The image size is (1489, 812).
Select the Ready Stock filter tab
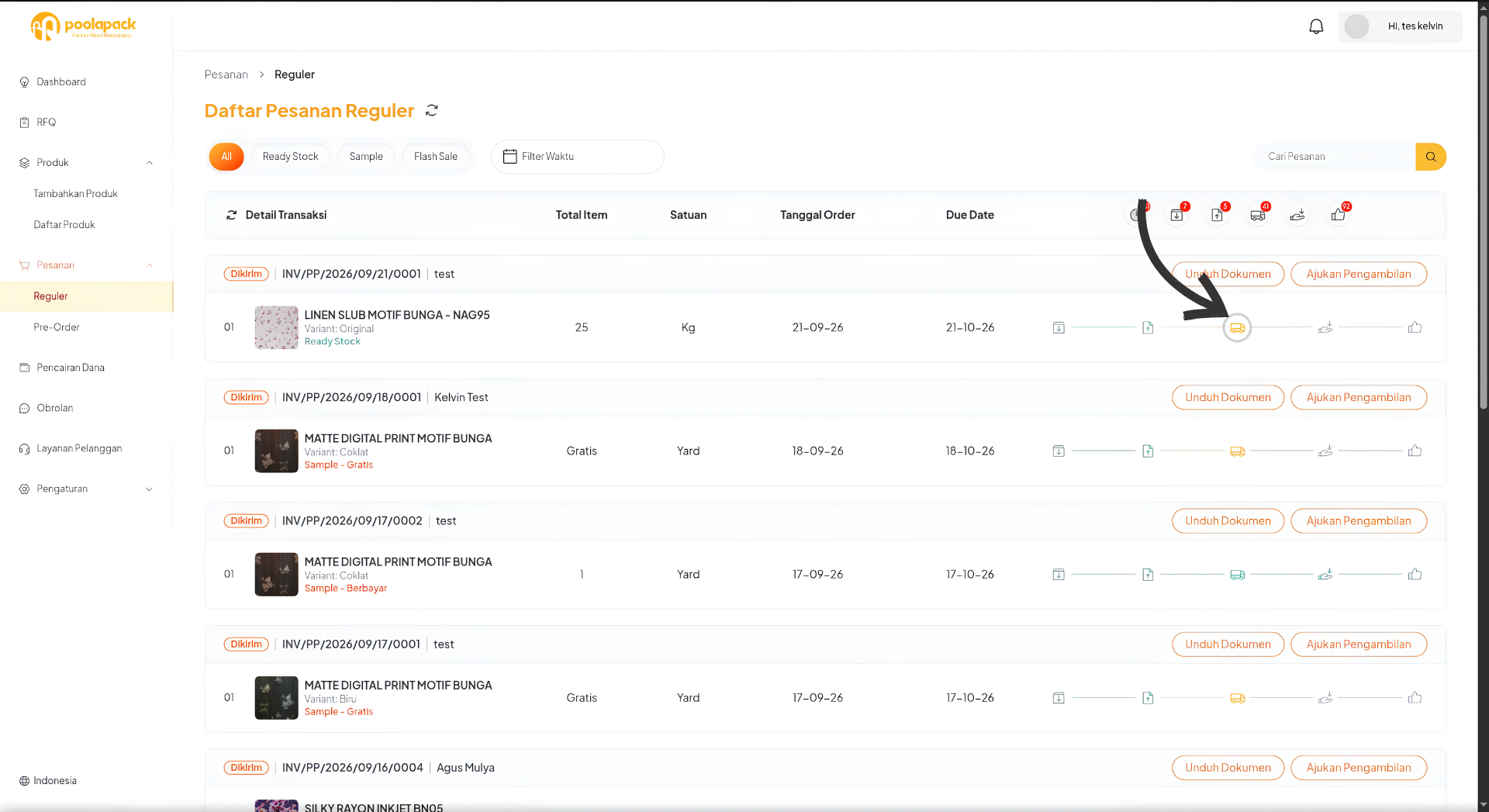tap(291, 157)
